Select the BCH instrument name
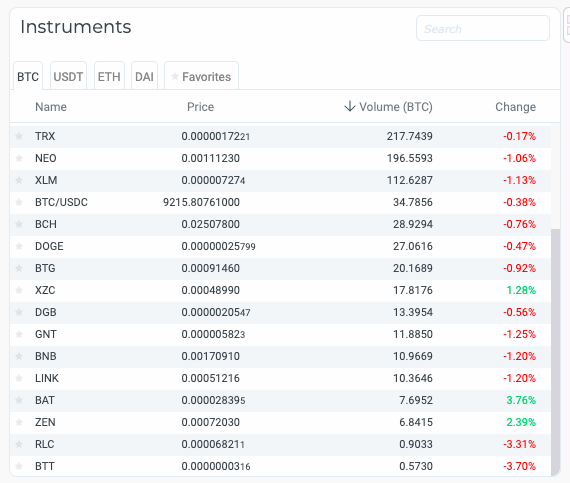This screenshot has height=483, width=570. click(46, 224)
